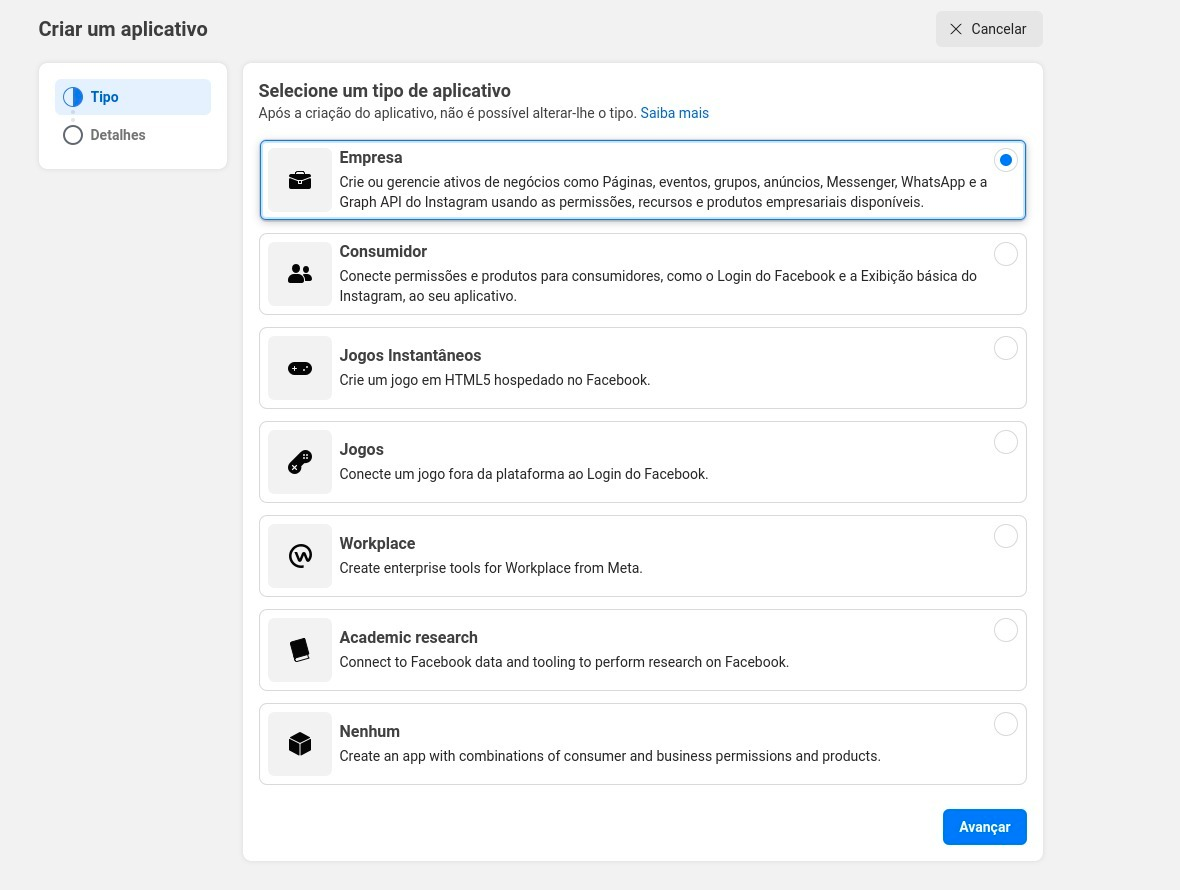Screen dimensions: 1180x890
Task: Click the 'Criar um aplicativo' page title
Action: [123, 29]
